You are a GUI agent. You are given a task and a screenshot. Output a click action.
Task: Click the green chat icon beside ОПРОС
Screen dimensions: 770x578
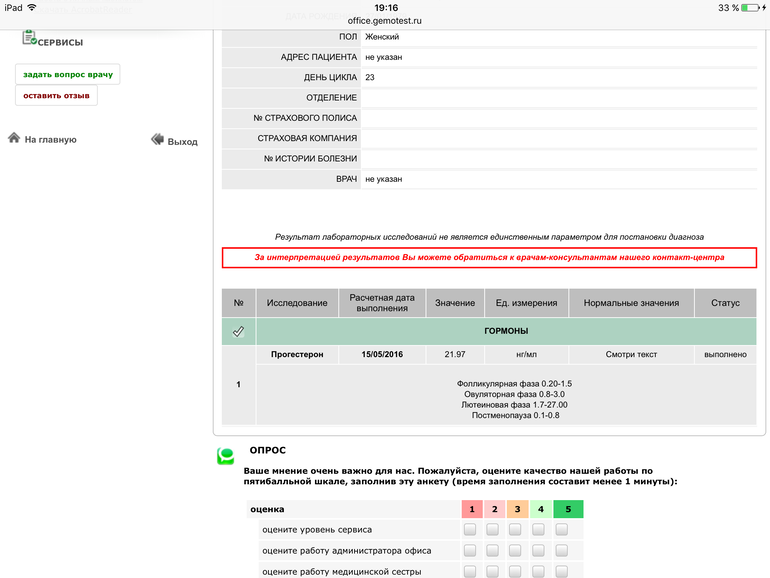[227, 457]
